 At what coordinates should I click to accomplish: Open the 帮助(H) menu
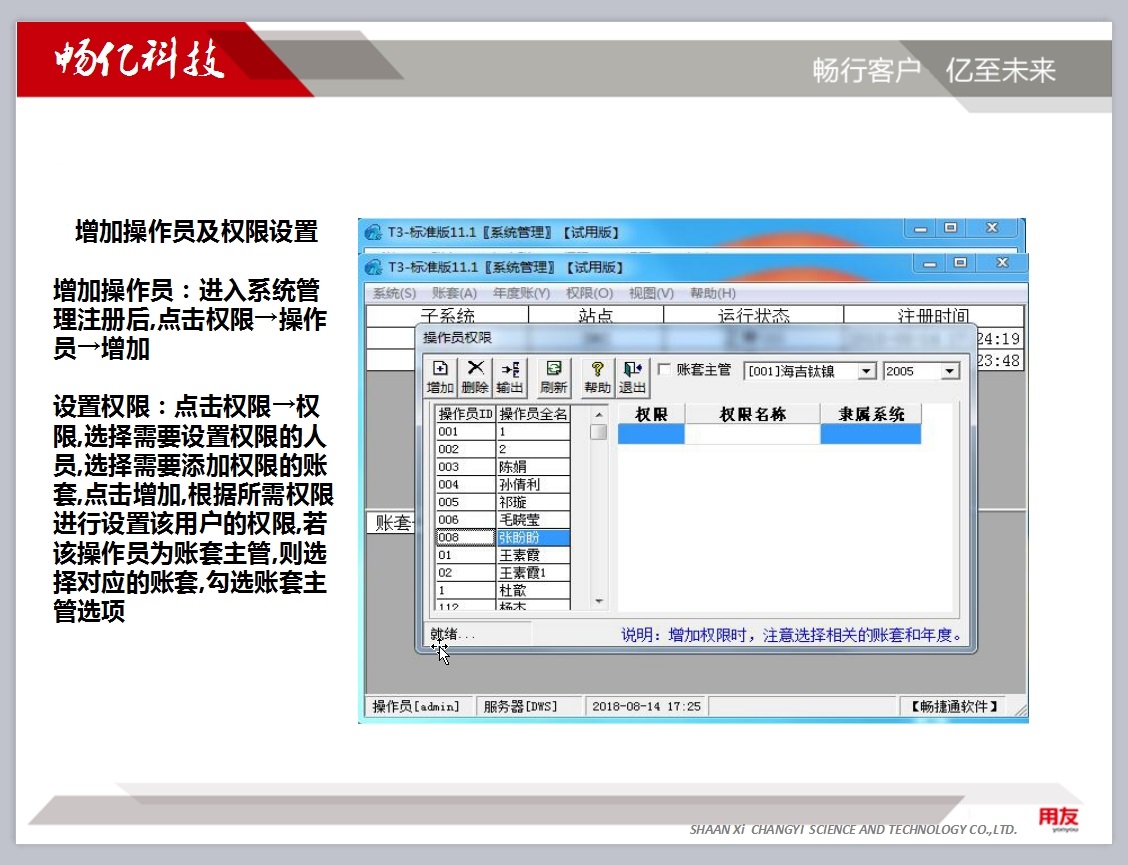pyautogui.click(x=712, y=293)
